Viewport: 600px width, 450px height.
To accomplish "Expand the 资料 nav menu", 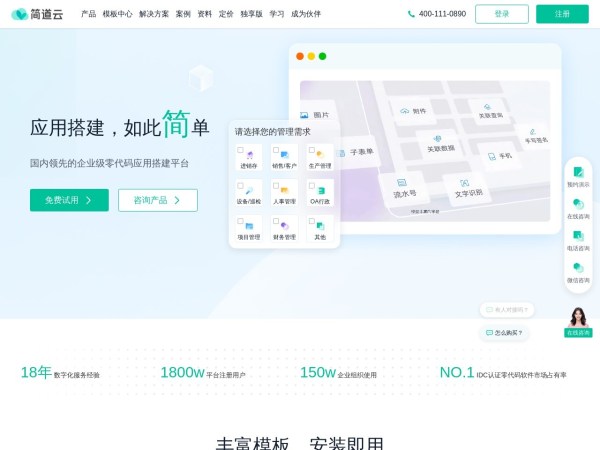I will pos(204,14).
